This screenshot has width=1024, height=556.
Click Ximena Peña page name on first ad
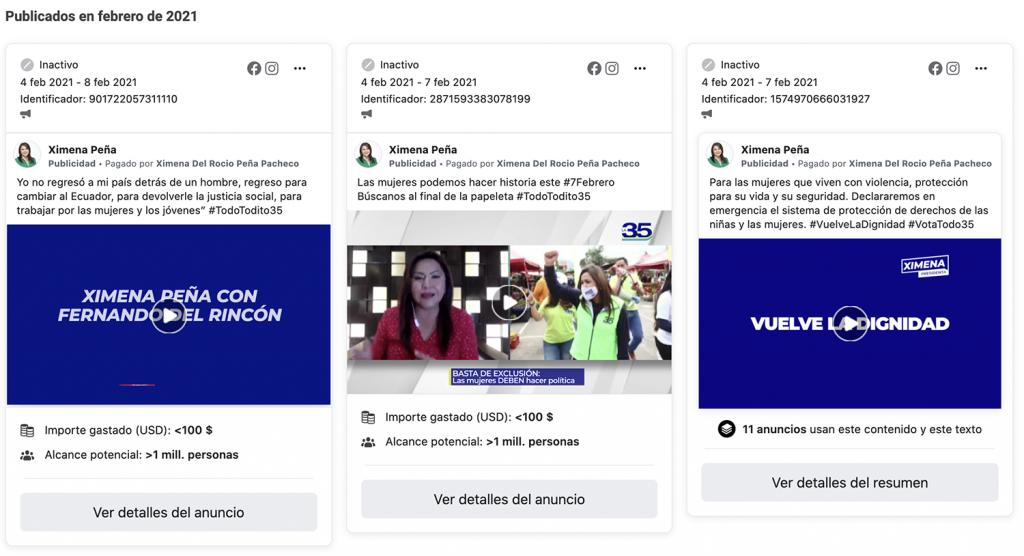(x=82, y=150)
